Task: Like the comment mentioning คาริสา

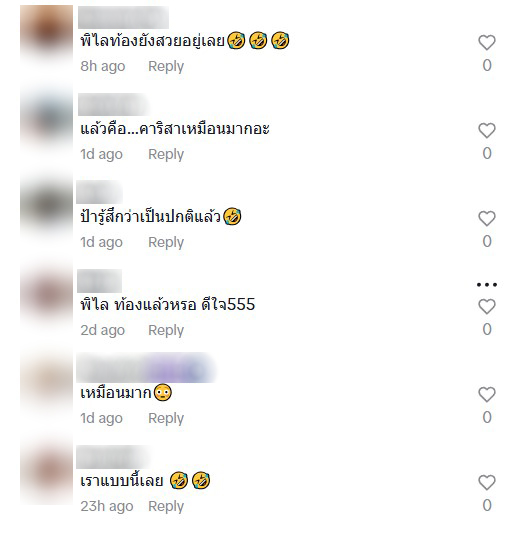Action: pyautogui.click(x=487, y=130)
